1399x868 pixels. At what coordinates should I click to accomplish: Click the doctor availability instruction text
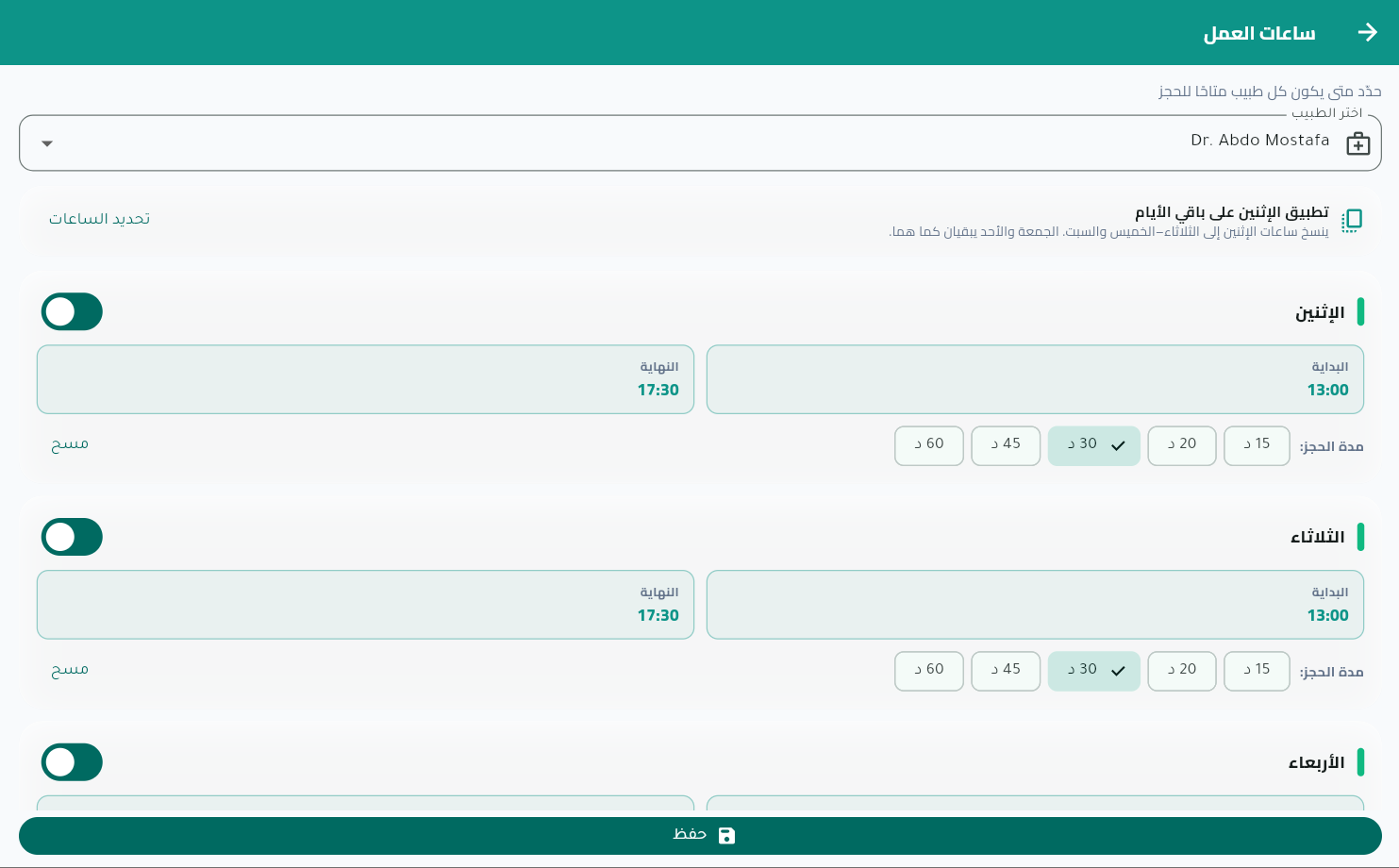[1270, 92]
